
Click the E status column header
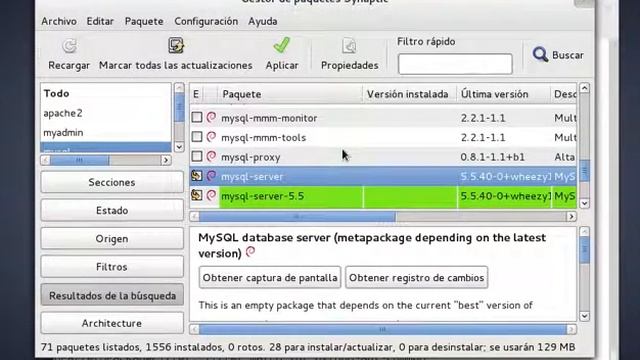click(x=196, y=94)
